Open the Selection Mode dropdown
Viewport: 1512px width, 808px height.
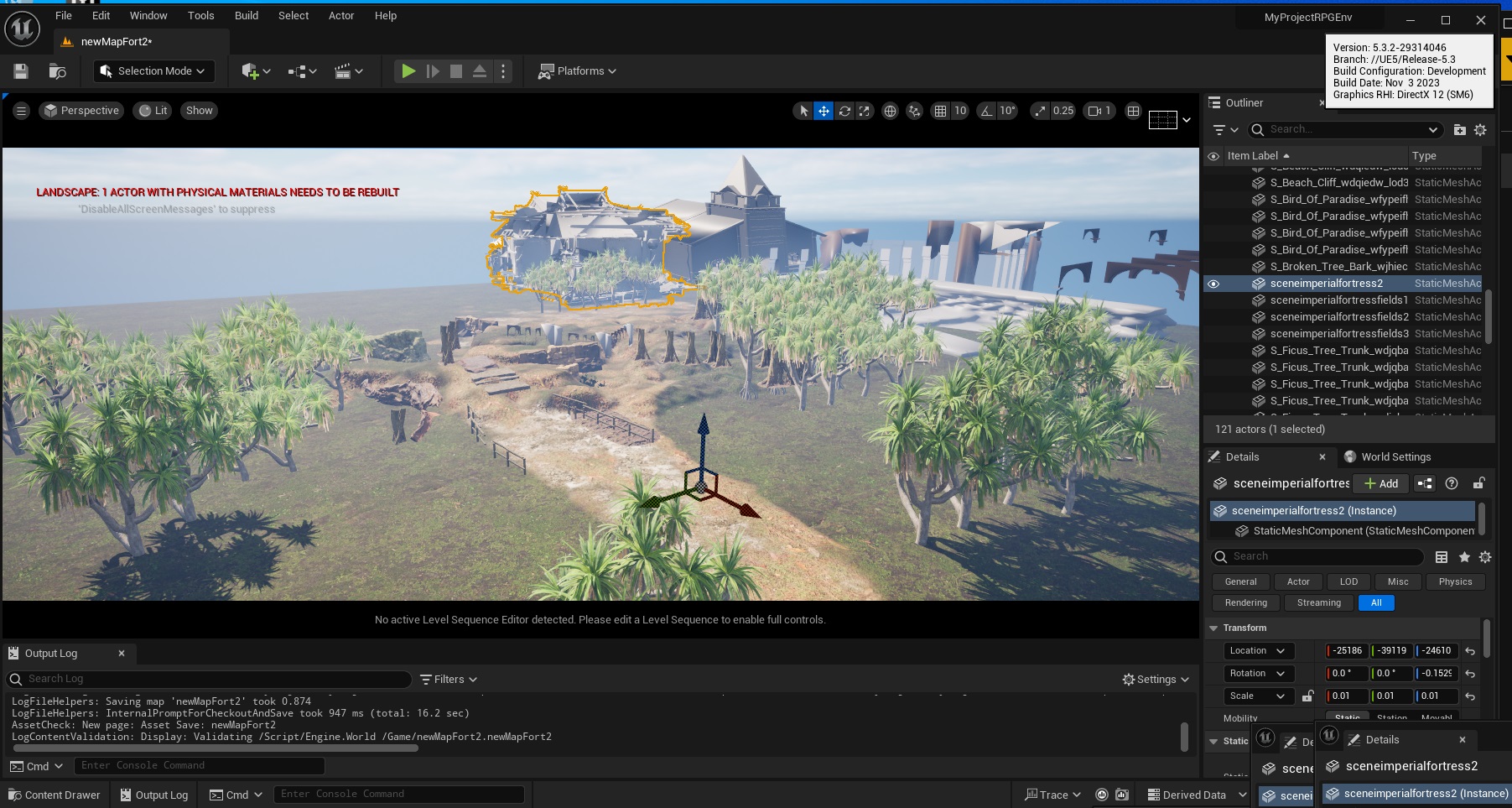coord(153,71)
